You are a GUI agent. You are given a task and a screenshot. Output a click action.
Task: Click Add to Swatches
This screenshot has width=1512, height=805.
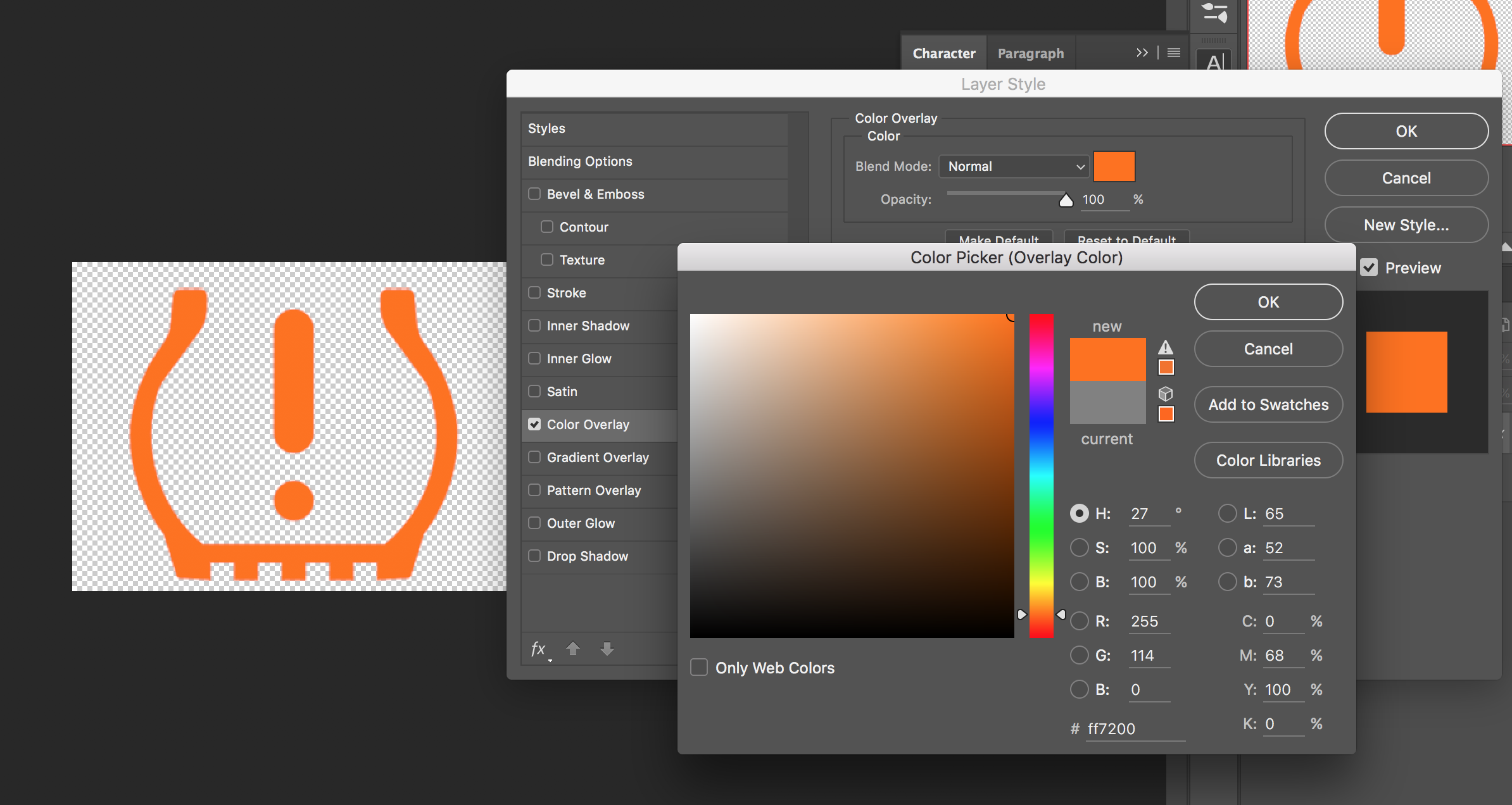[x=1268, y=404]
